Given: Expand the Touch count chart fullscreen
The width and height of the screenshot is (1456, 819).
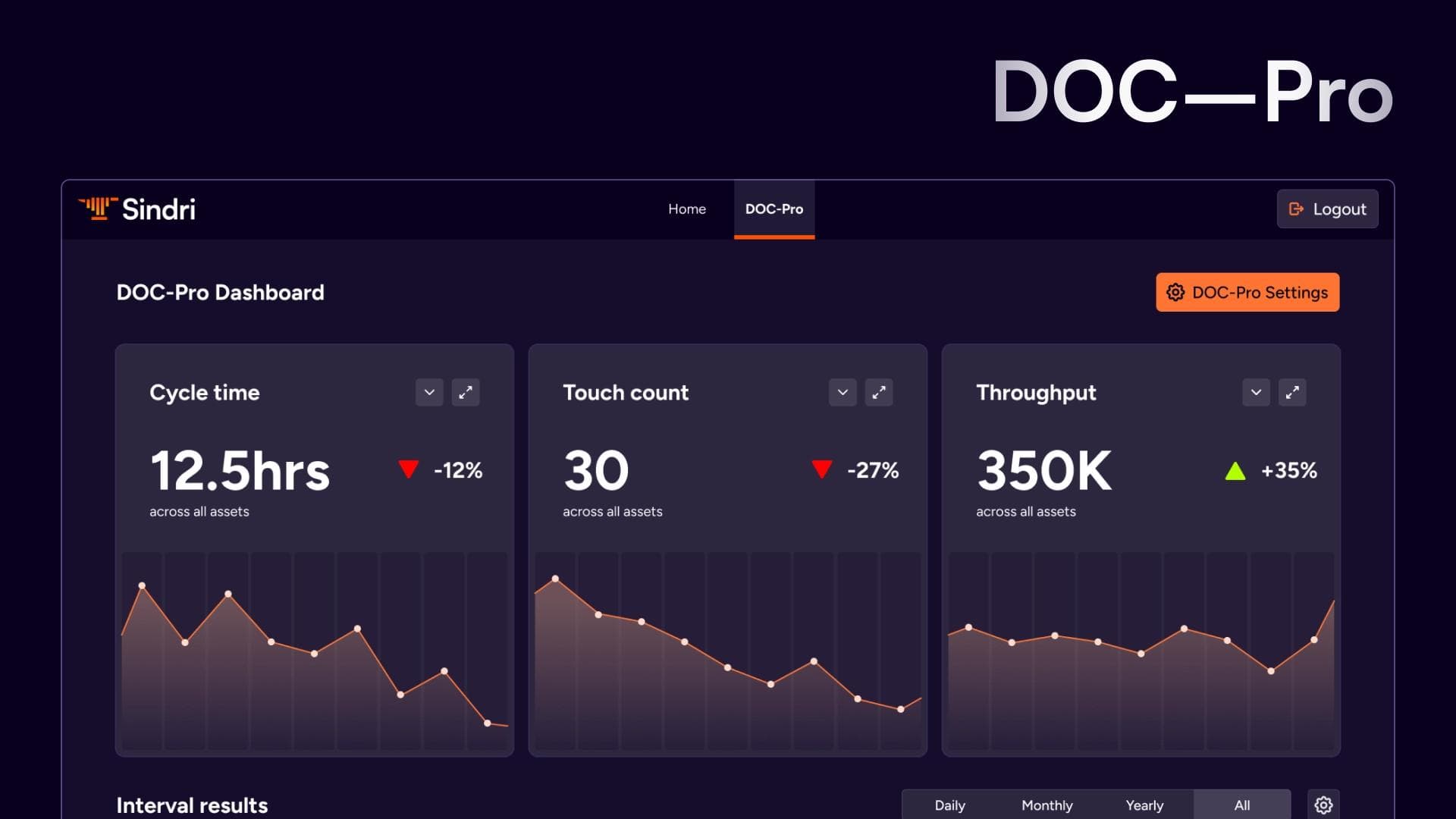Looking at the screenshot, I should tap(879, 392).
